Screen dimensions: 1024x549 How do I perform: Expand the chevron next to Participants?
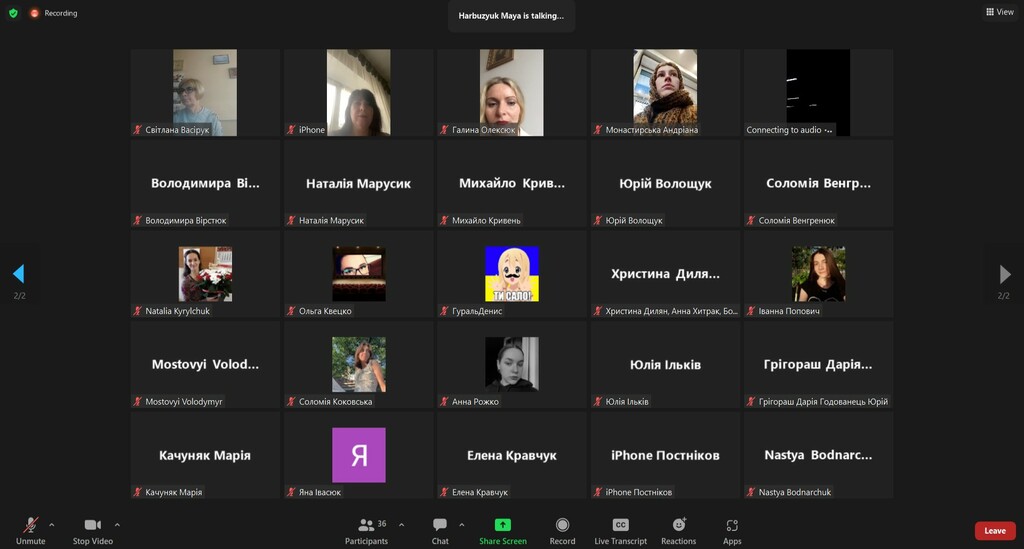click(402, 524)
